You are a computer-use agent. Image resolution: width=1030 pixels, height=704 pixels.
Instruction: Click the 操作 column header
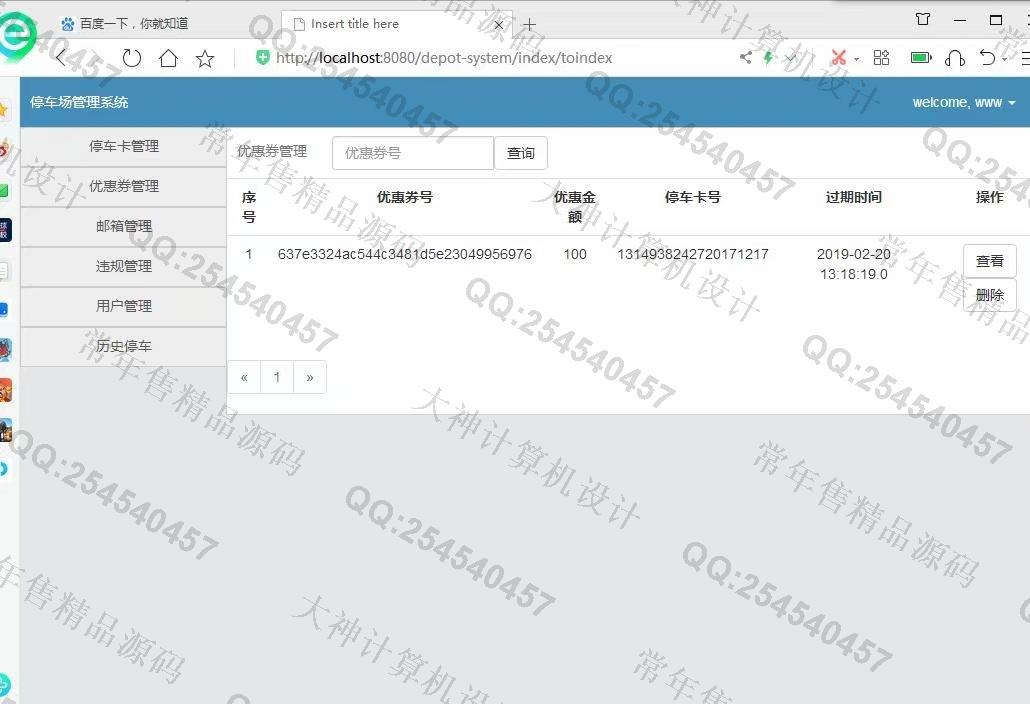(989, 197)
